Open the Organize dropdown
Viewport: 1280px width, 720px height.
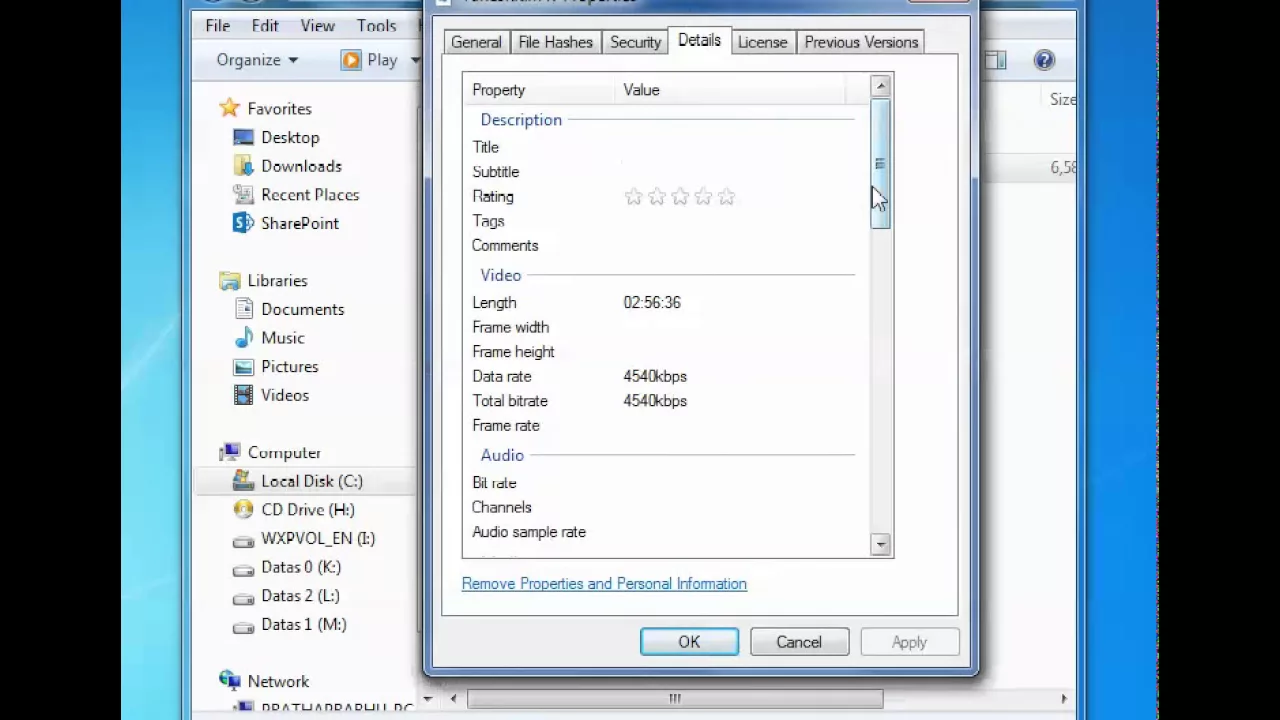click(257, 60)
